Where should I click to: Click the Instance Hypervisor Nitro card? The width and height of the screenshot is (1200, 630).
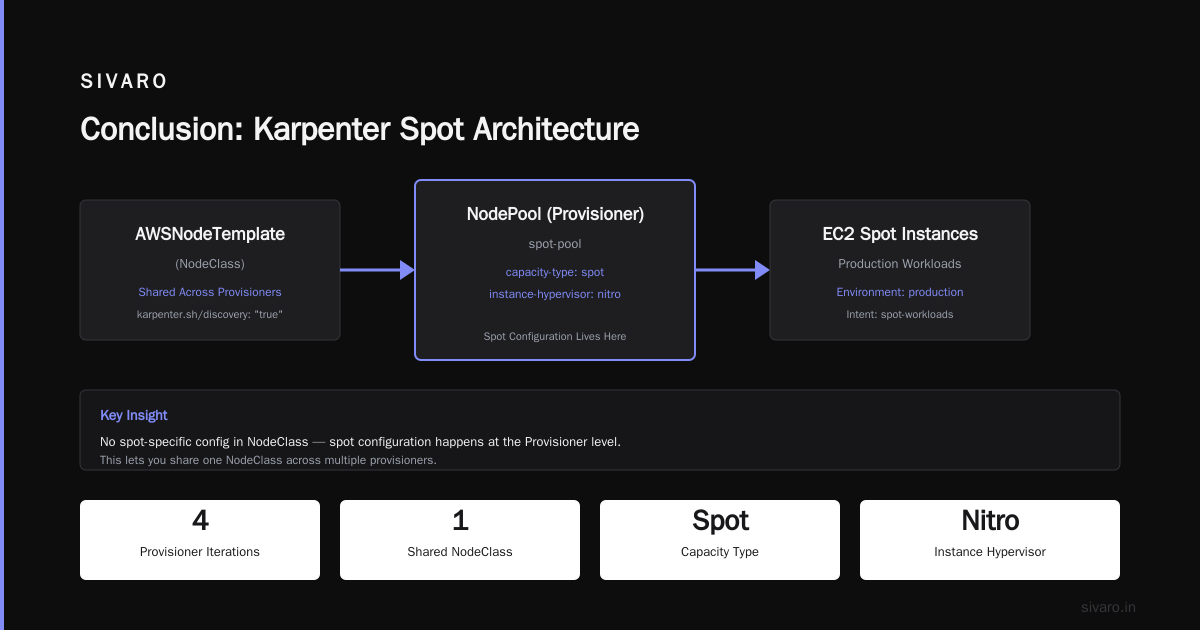(990, 540)
